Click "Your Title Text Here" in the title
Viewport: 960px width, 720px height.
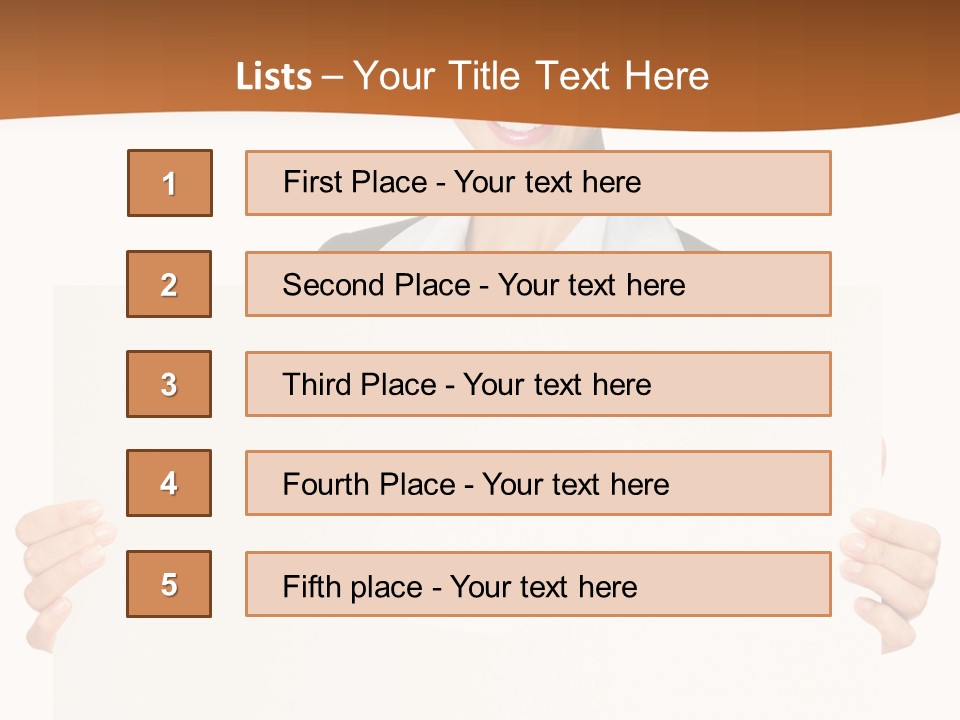coord(531,77)
